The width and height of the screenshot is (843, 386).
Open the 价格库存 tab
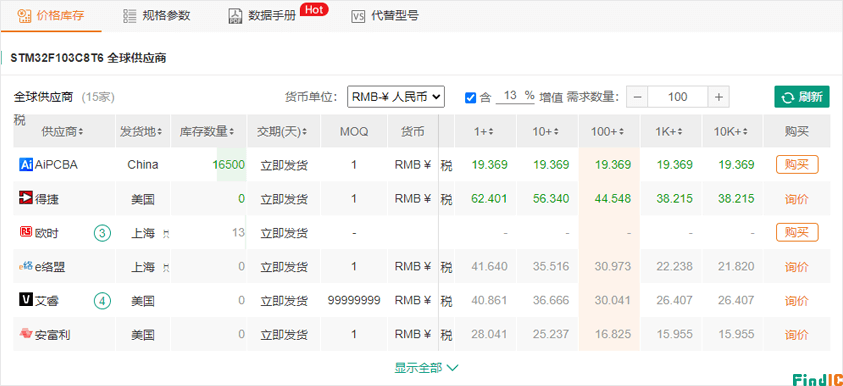click(x=51, y=16)
